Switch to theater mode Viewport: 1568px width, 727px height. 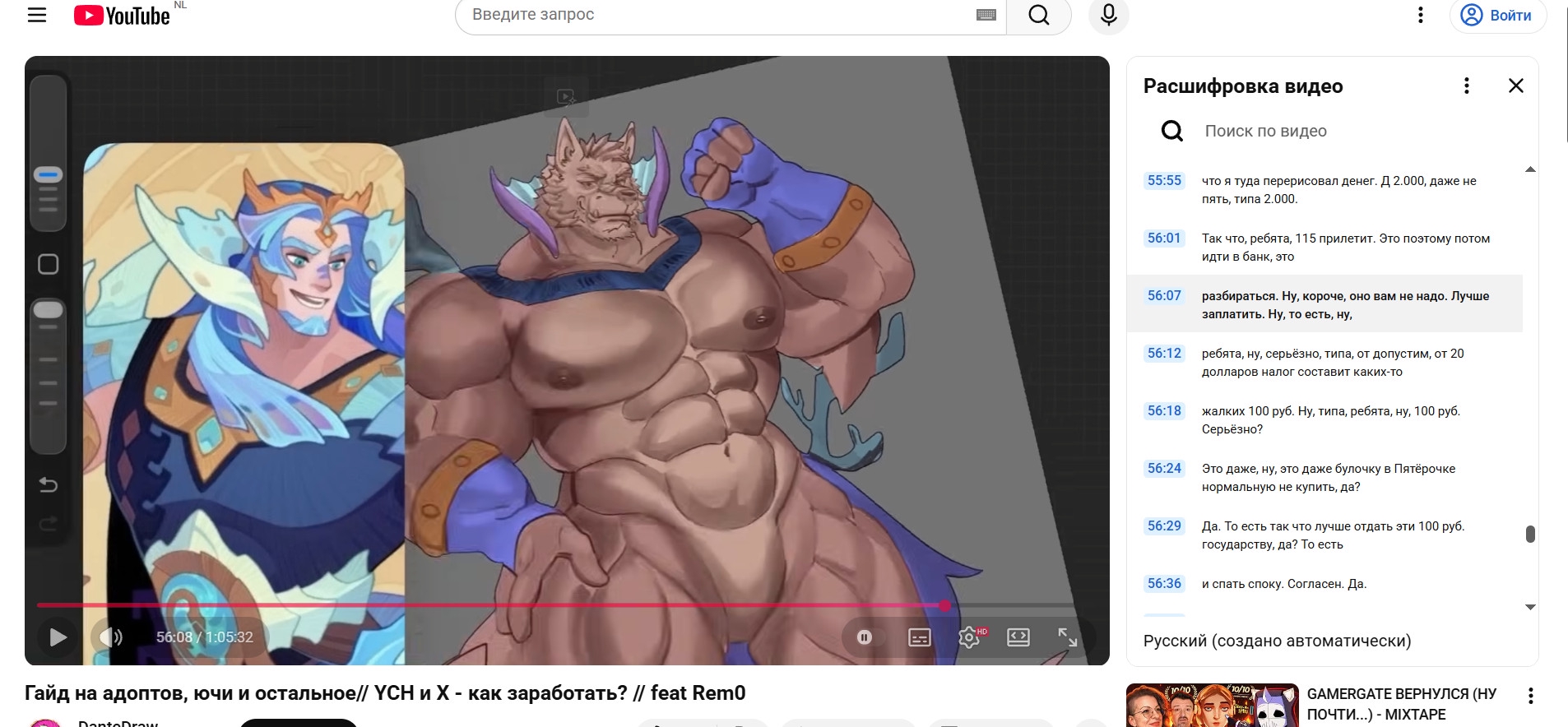[x=1018, y=637]
